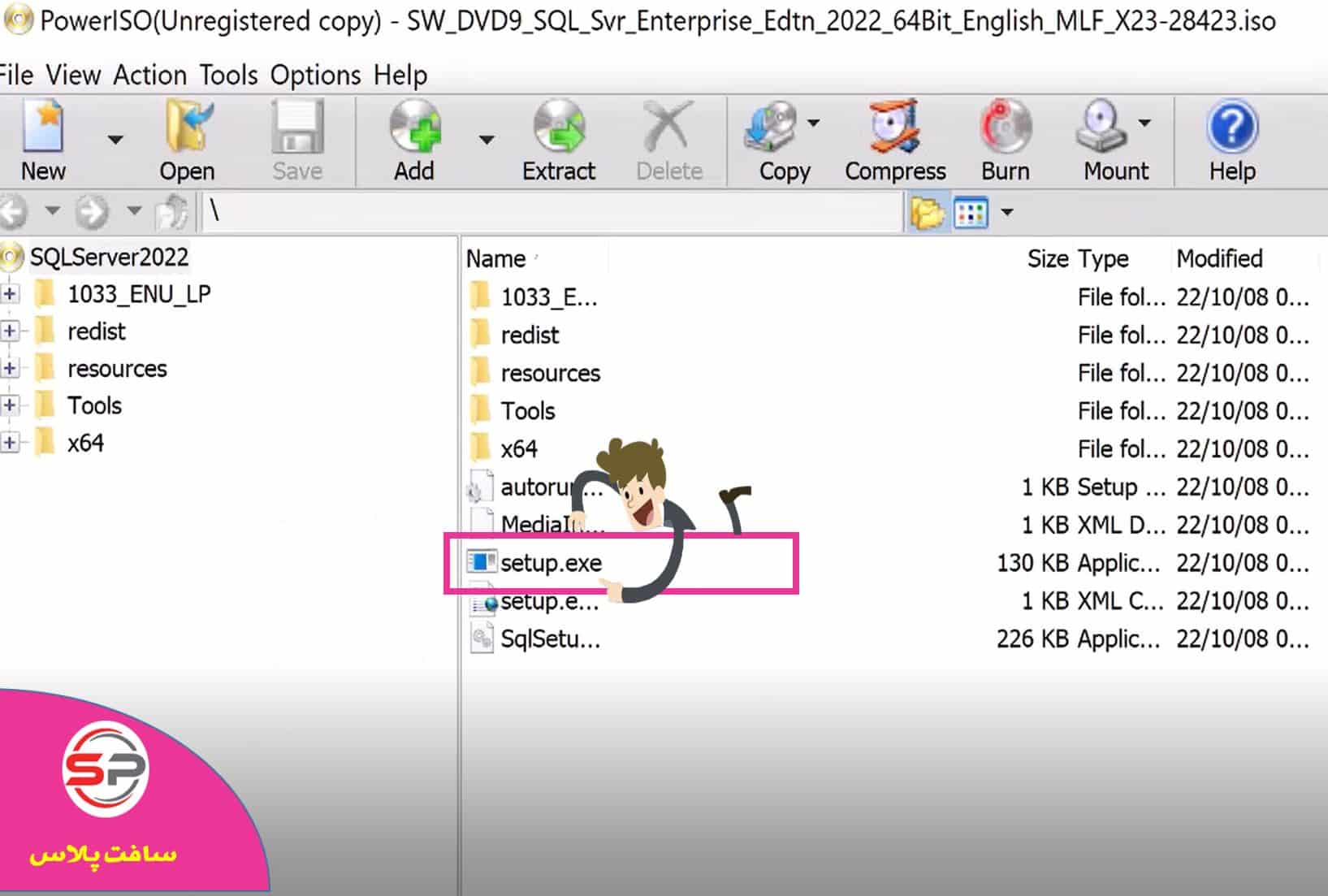This screenshot has height=896, width=1328.
Task: Open the View menu
Action: [x=73, y=75]
